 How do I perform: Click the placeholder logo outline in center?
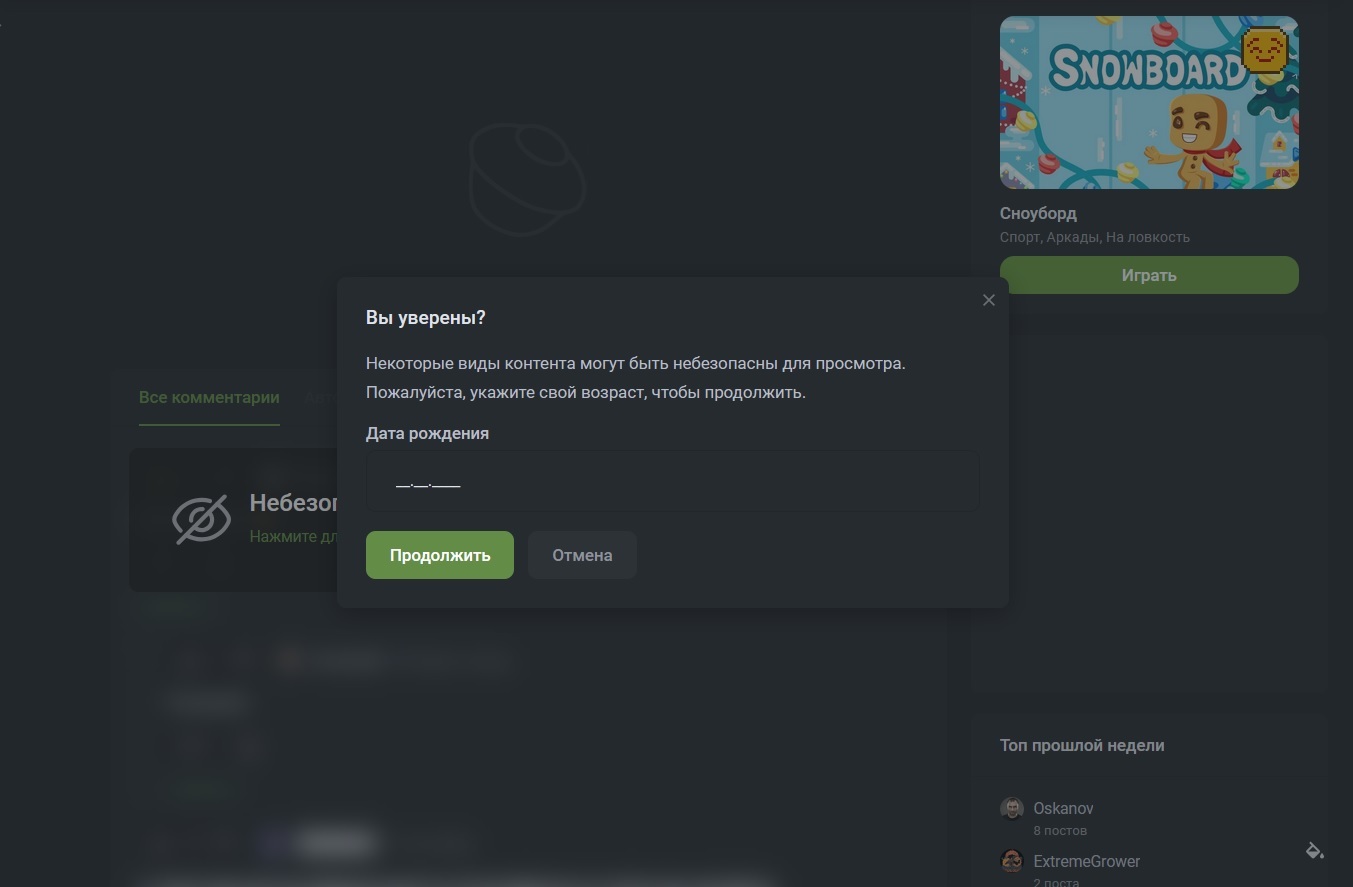pyautogui.click(x=527, y=180)
